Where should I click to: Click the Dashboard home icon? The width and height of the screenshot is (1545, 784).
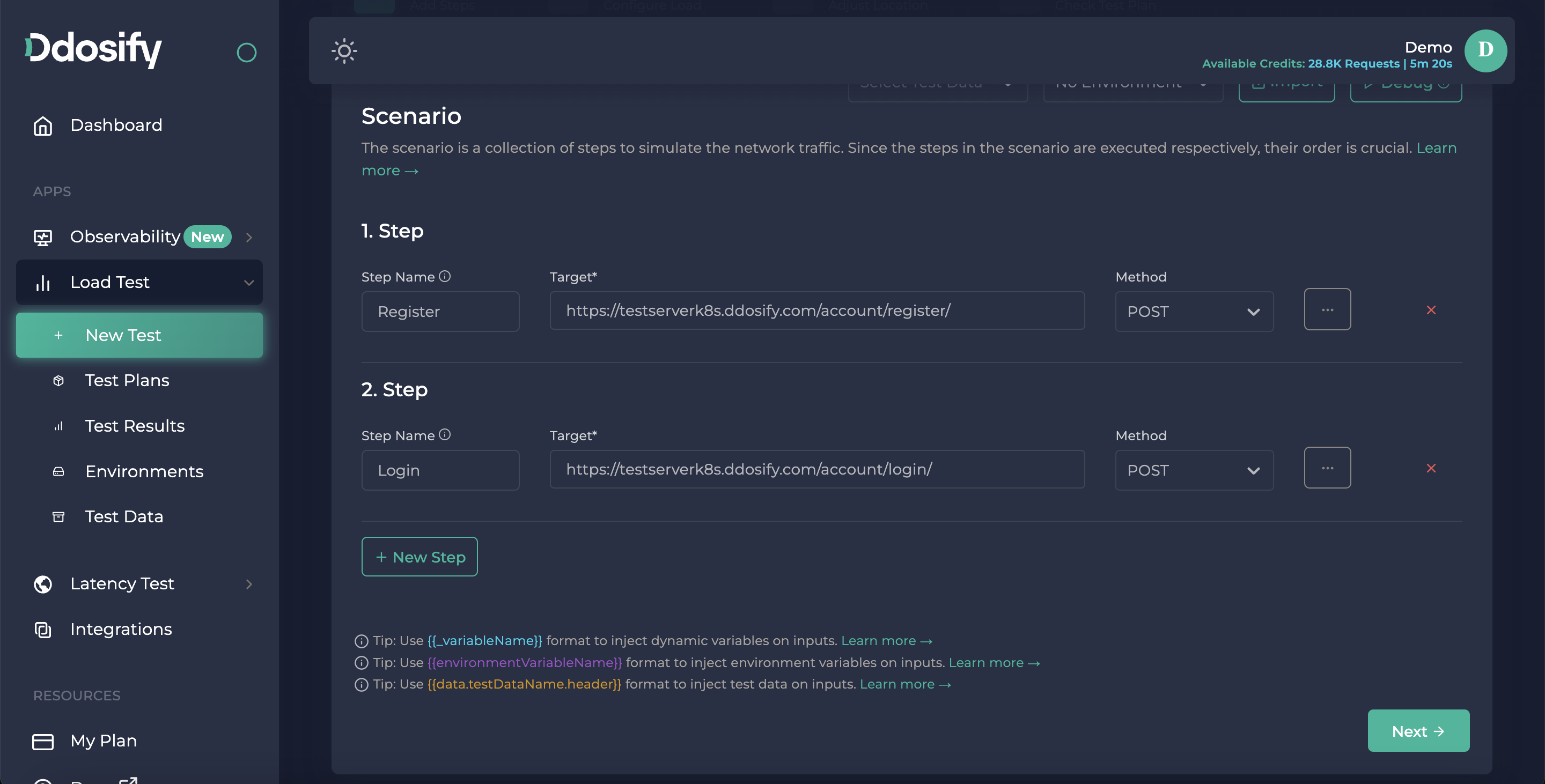[42, 126]
